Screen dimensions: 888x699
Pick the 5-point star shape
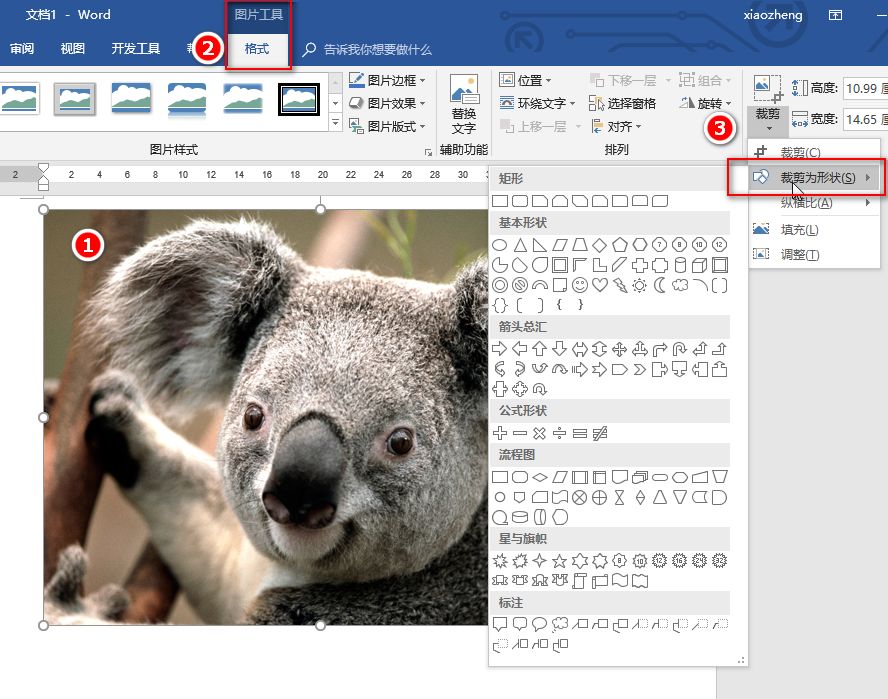pyautogui.click(x=560, y=560)
